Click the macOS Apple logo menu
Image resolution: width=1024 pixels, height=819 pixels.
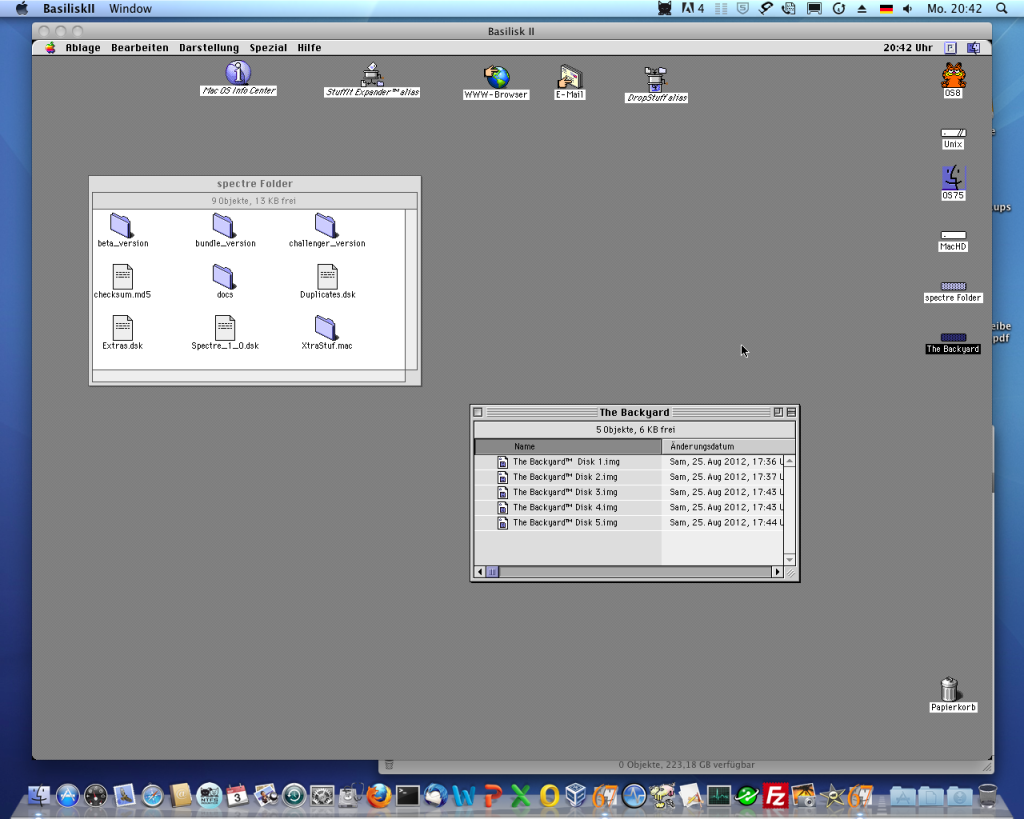[x=22, y=8]
